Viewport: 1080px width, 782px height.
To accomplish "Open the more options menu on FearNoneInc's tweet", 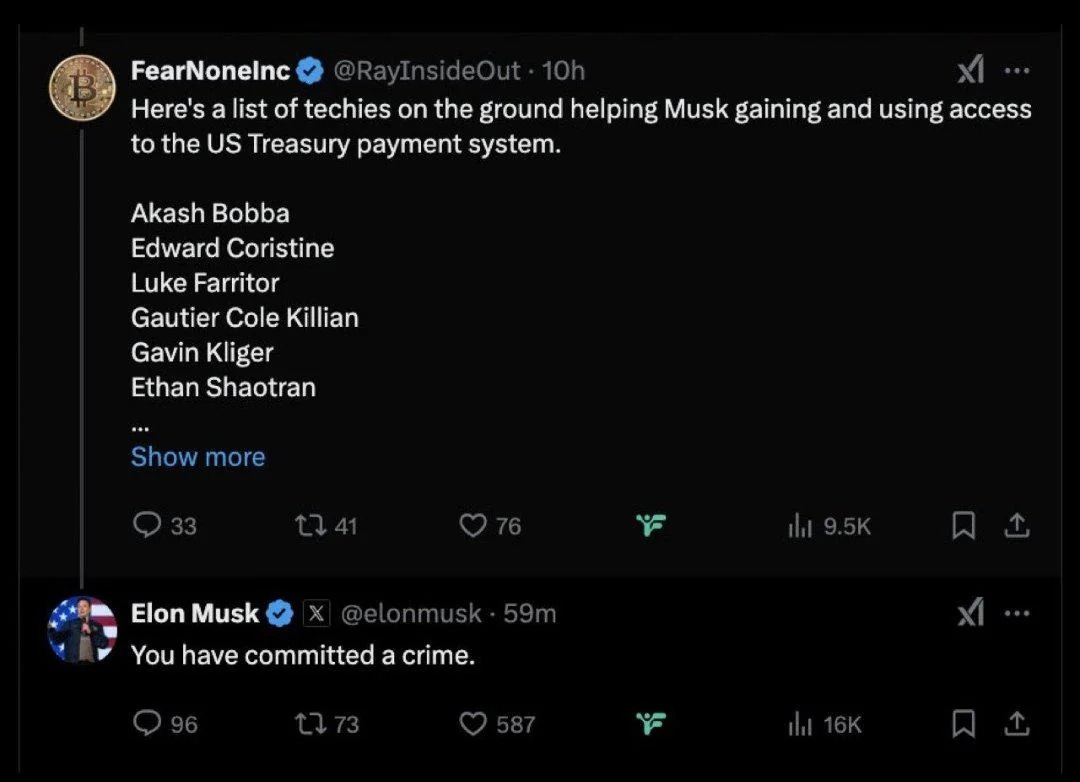I will pyautogui.click(x=1018, y=70).
